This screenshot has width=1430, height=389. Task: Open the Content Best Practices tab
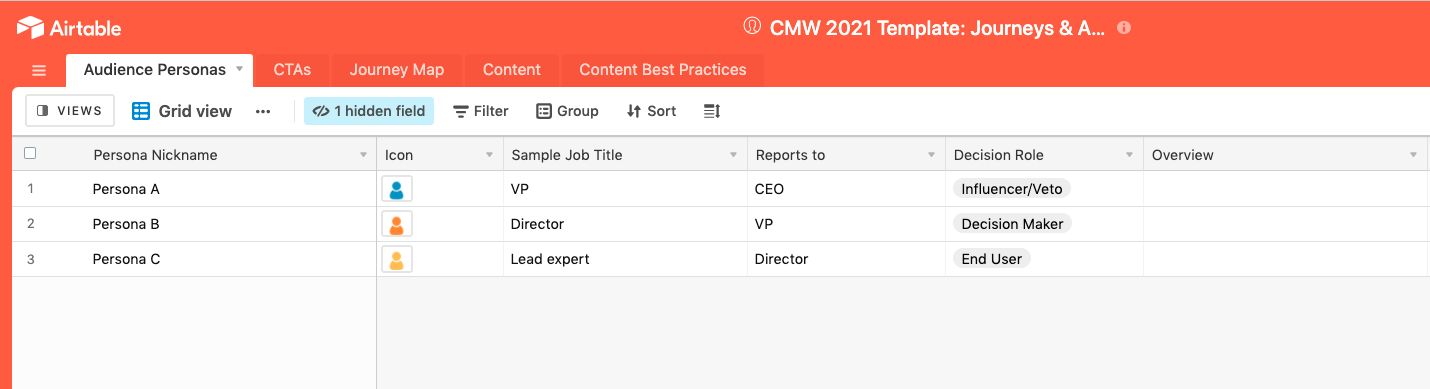coord(663,70)
